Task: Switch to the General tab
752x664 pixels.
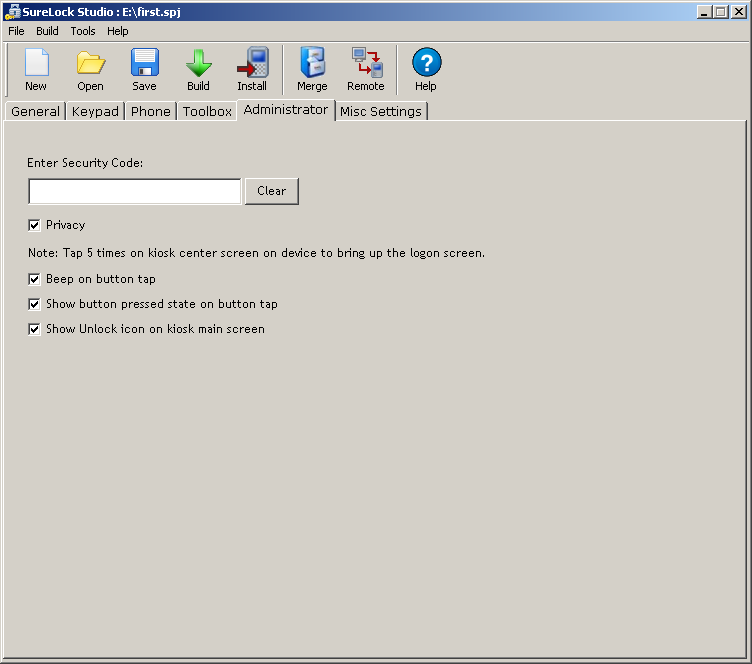Action: 35,112
